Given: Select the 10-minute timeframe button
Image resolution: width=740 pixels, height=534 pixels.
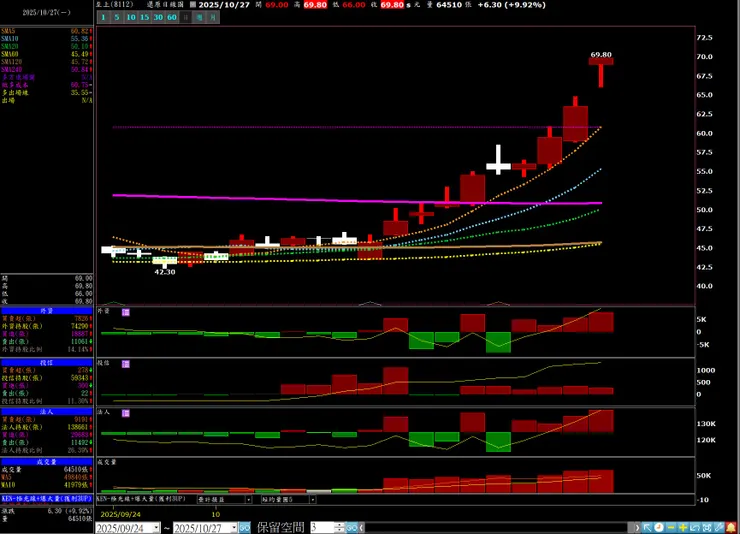Looking at the screenshot, I should [131, 17].
